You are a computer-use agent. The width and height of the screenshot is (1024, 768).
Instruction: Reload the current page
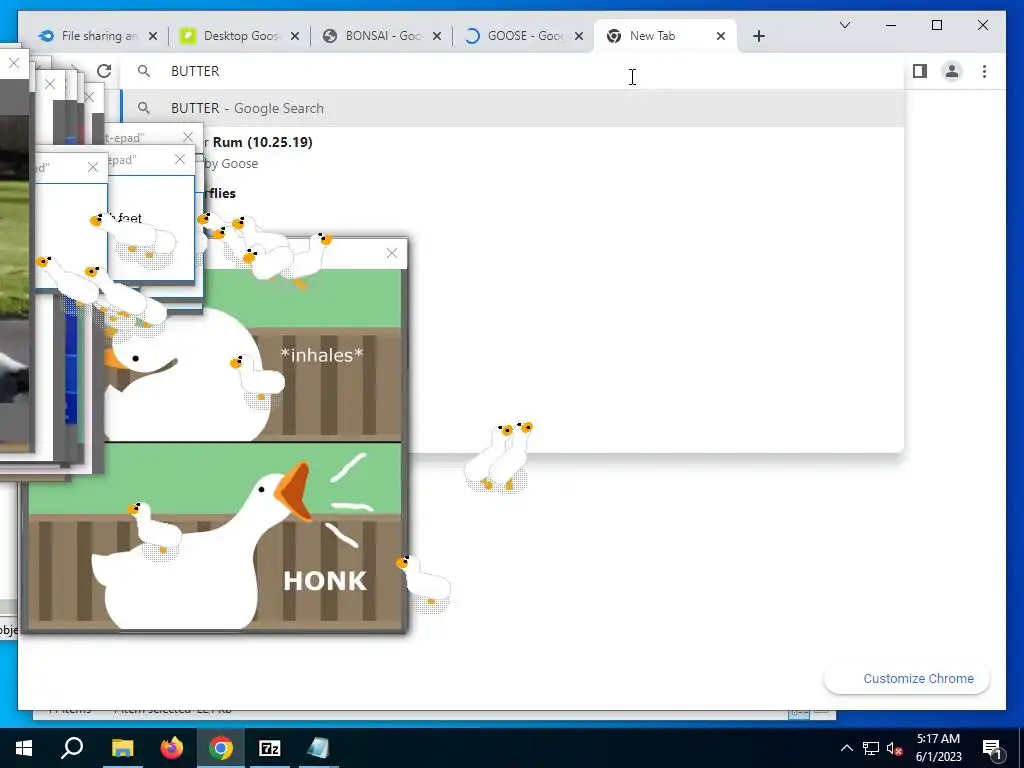[104, 71]
